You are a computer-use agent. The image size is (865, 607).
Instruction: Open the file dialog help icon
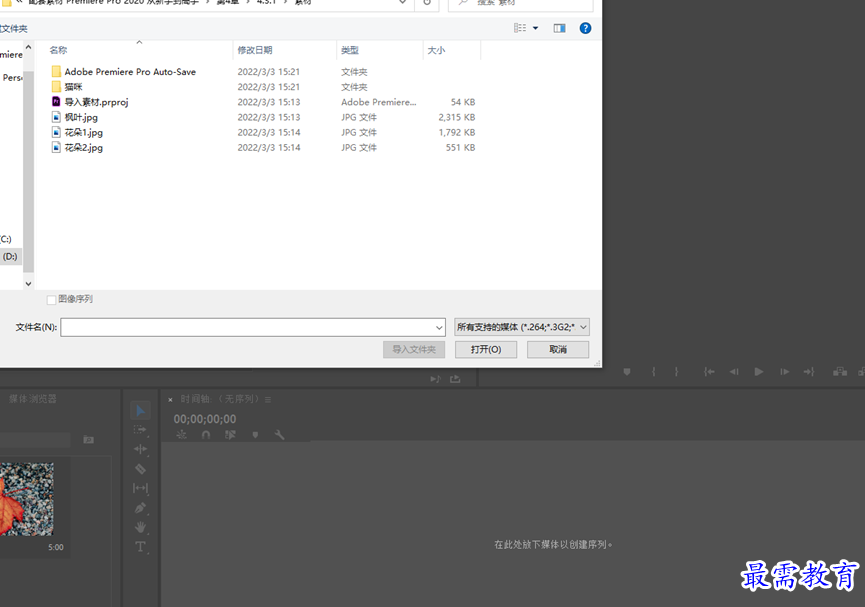(x=585, y=28)
